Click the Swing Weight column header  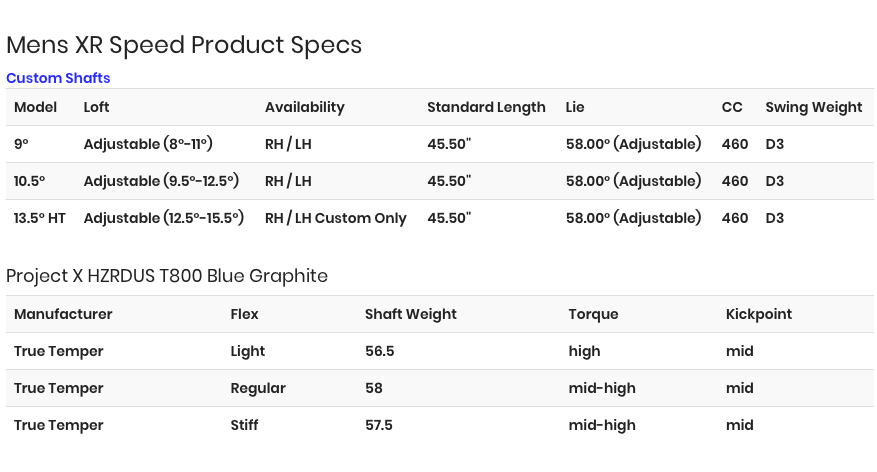point(814,107)
